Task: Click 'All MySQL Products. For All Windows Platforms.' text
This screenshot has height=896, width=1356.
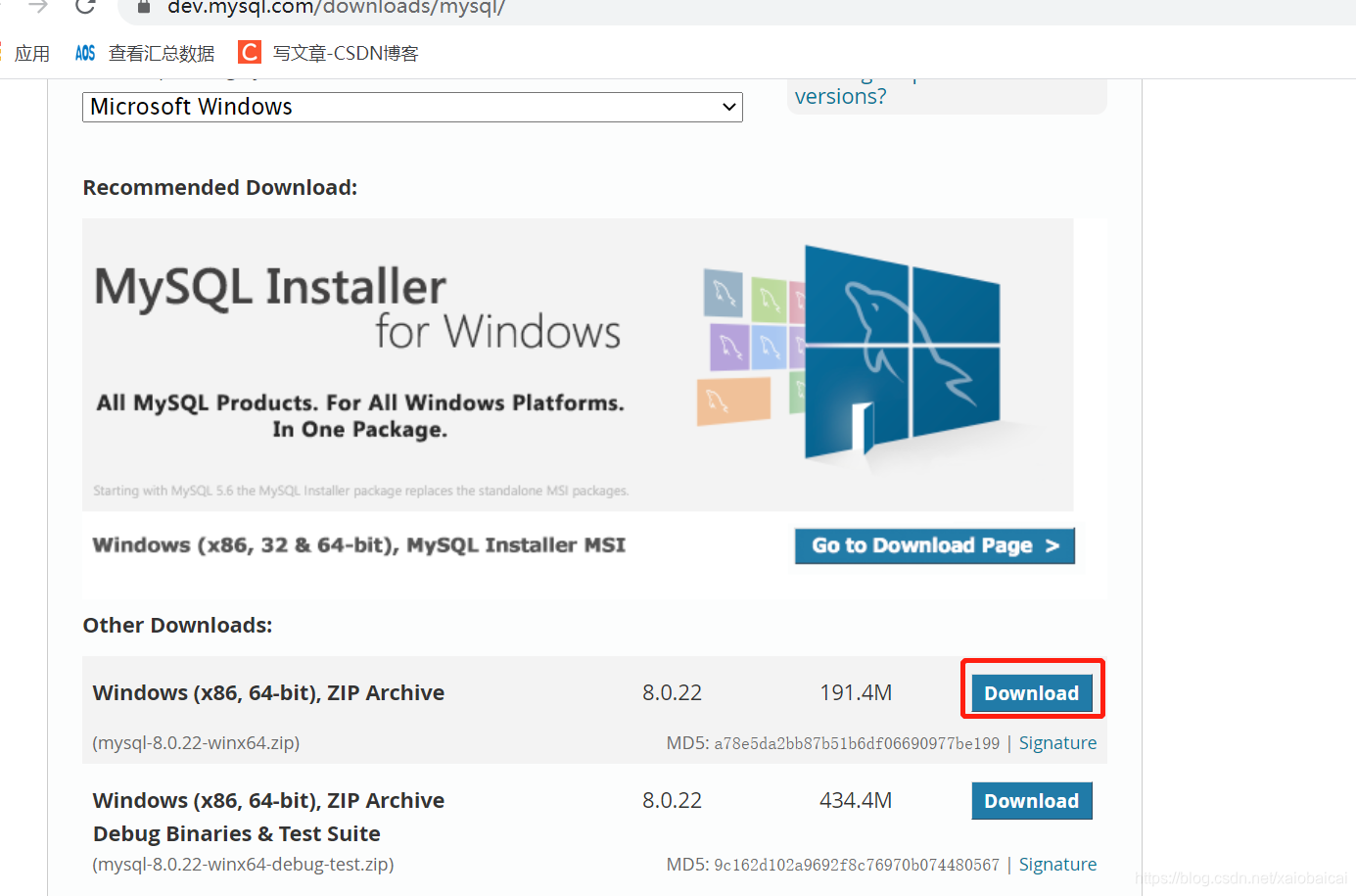Action: click(x=360, y=402)
